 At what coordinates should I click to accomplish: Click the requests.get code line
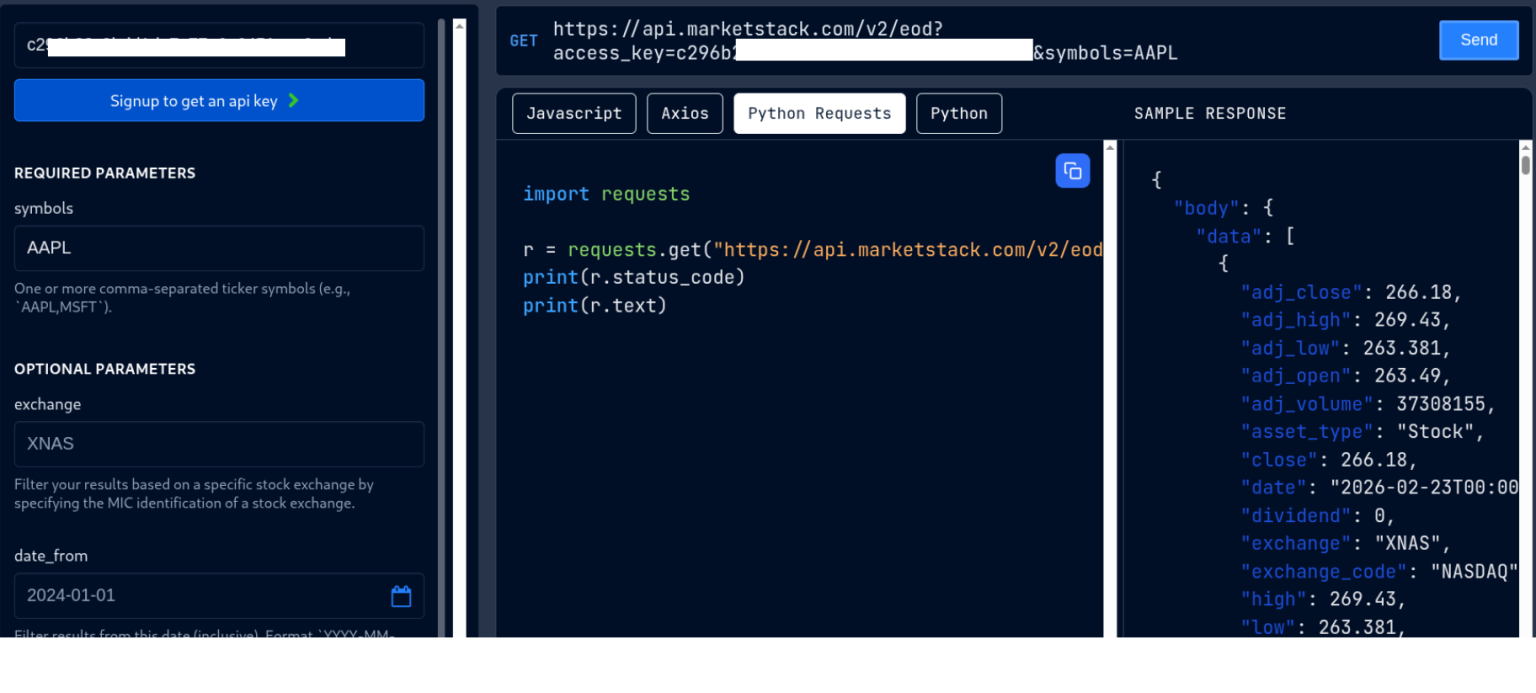tap(812, 250)
